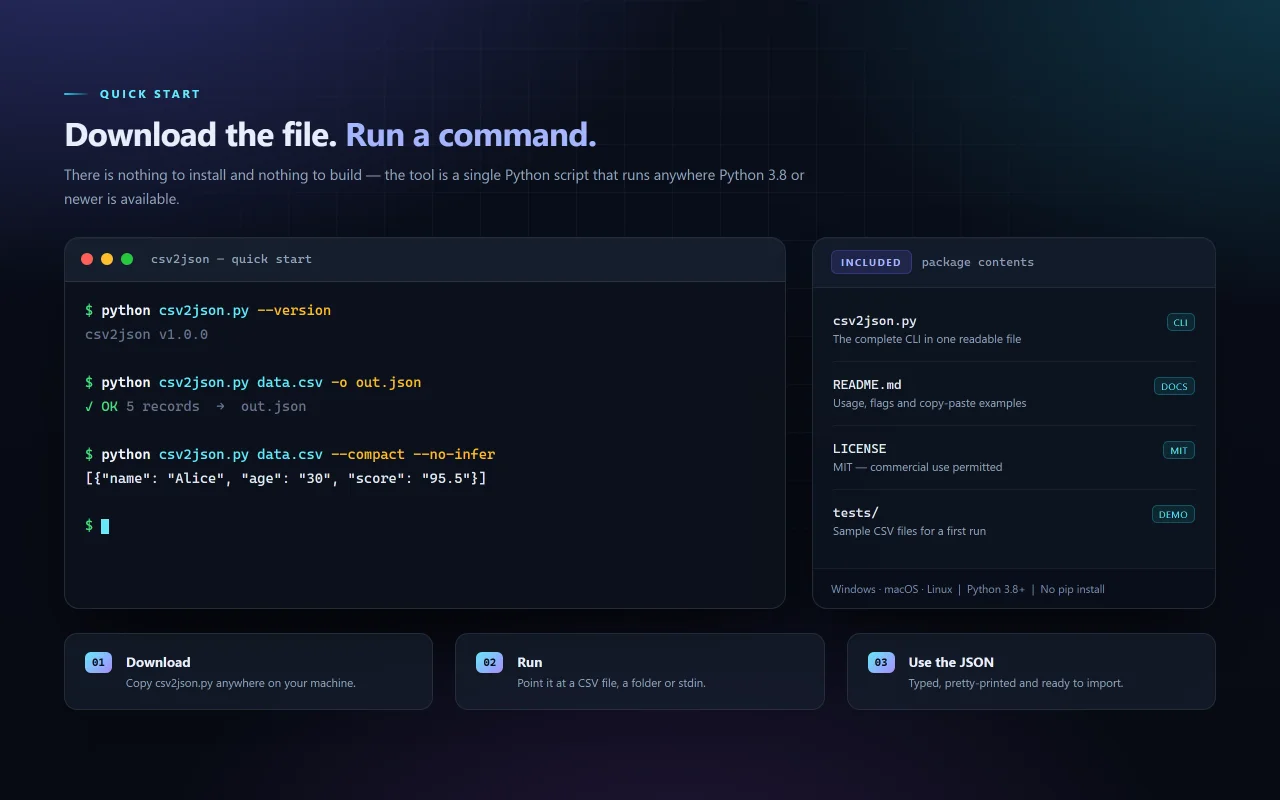Click the green maximize dot in terminal

[127, 259]
